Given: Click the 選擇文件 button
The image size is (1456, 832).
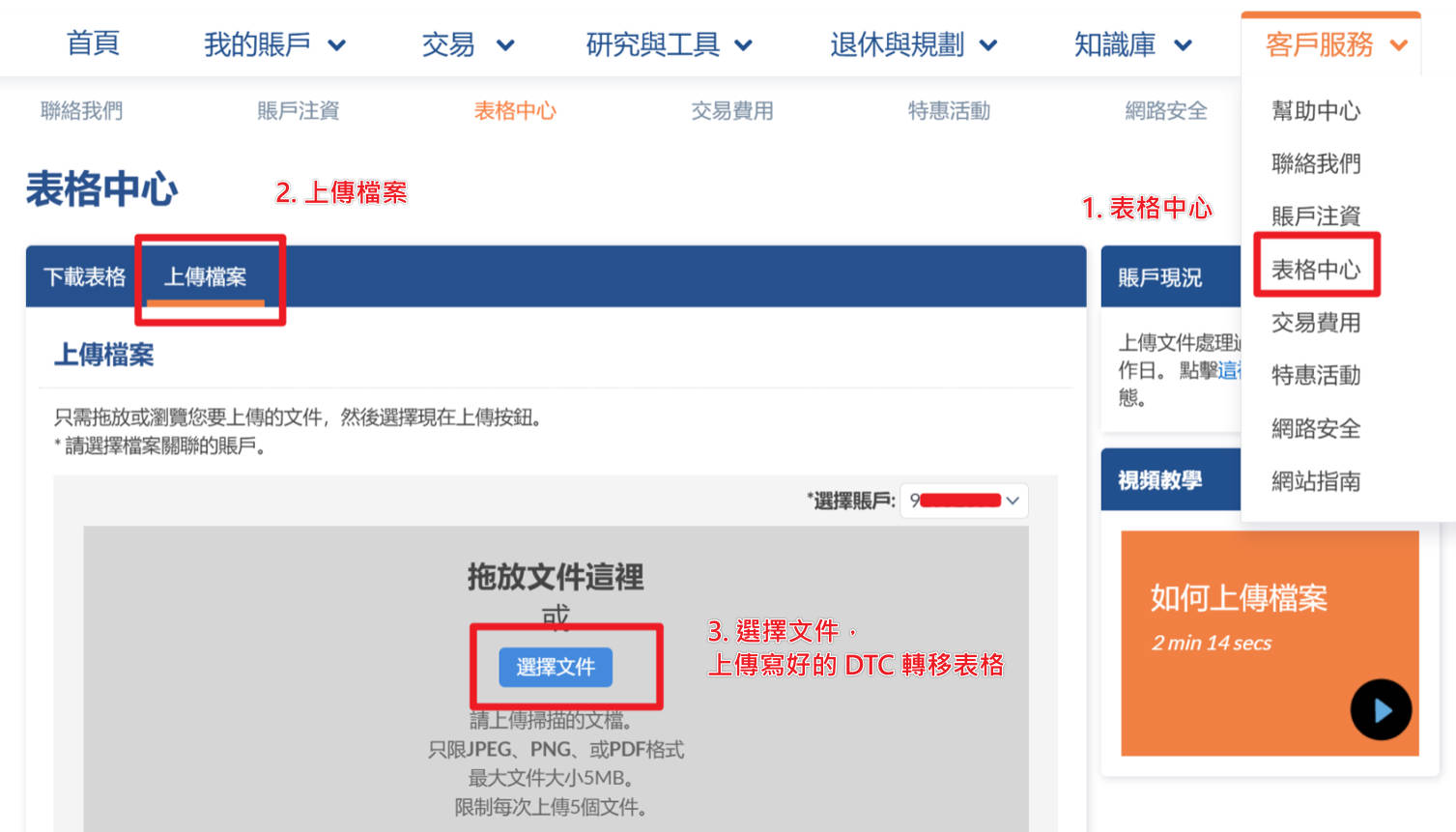Looking at the screenshot, I should (556, 667).
